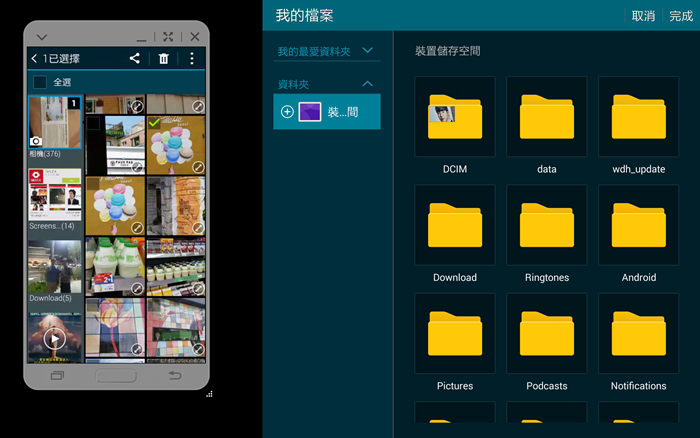This screenshot has height=438, width=700.
Task: Collapse the floating window with the down chevron
Action: [42, 37]
